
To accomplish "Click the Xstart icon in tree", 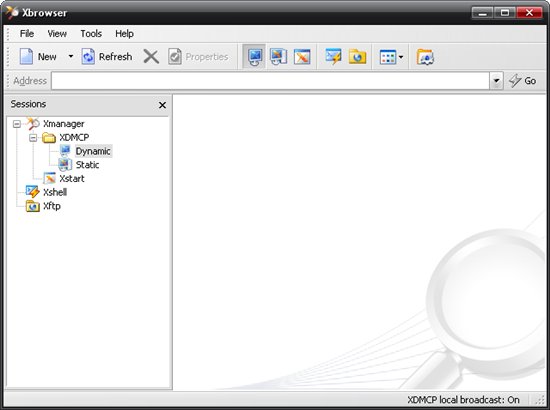I will [49, 178].
